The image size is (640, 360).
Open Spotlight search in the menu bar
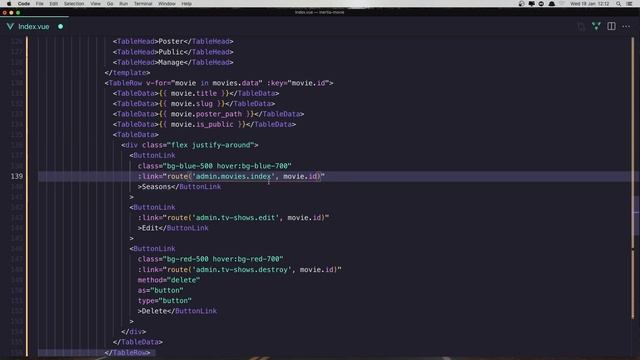(618, 4)
